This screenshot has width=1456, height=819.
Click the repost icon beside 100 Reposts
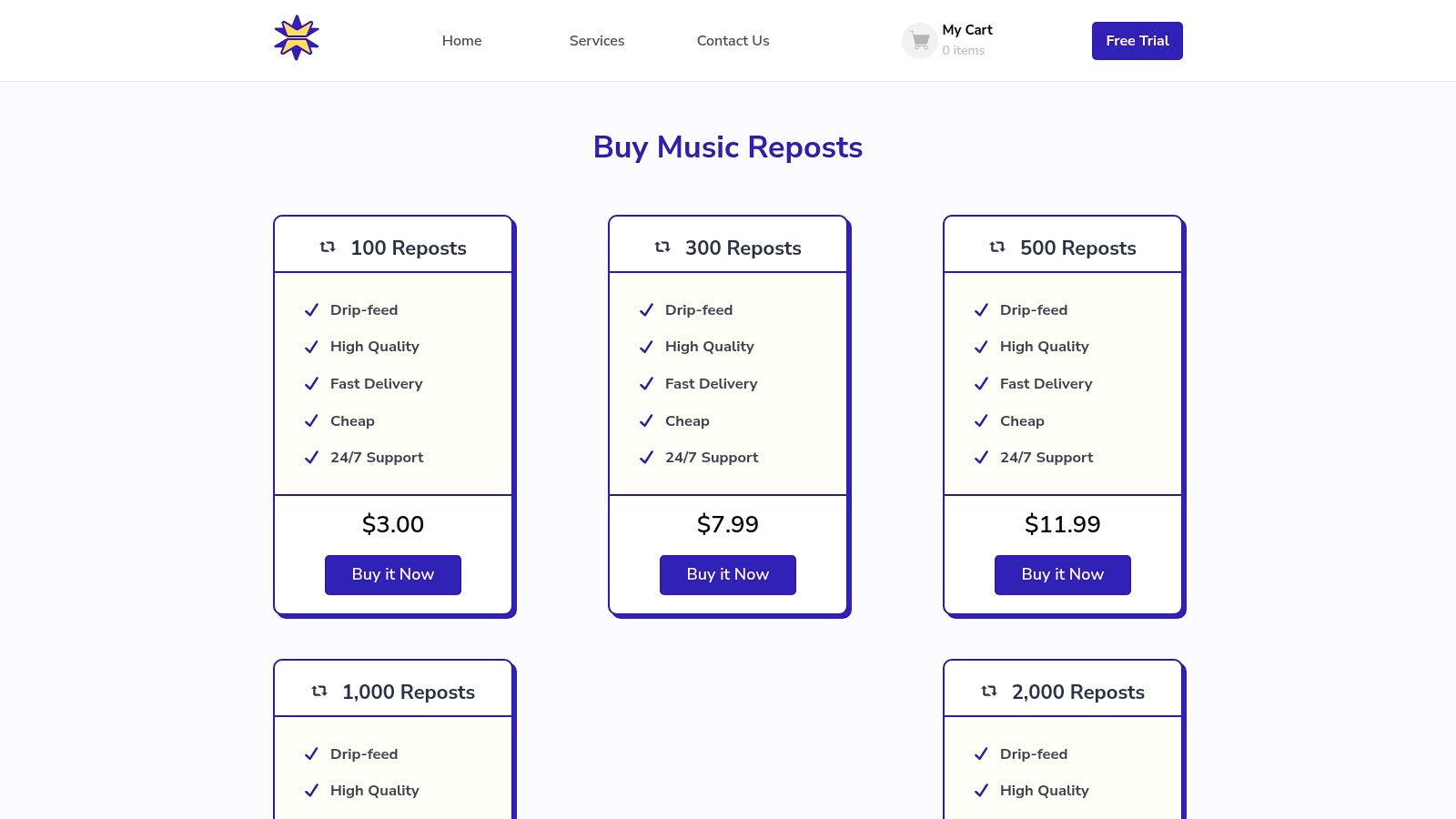328,248
